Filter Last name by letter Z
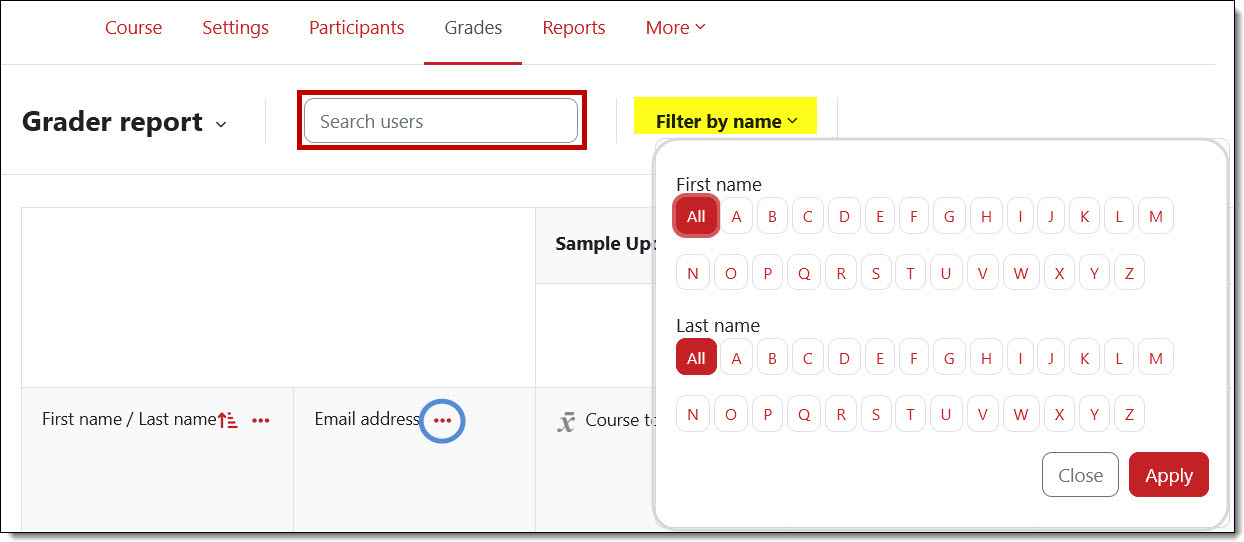Screen dimensions: 1244x542 1128,414
